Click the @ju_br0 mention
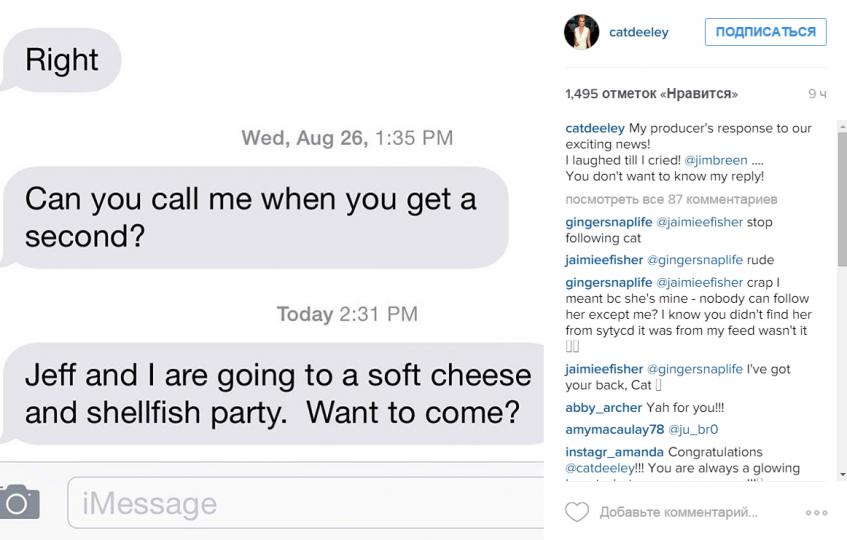This screenshot has height=540, width=847. pyautogui.click(x=694, y=429)
